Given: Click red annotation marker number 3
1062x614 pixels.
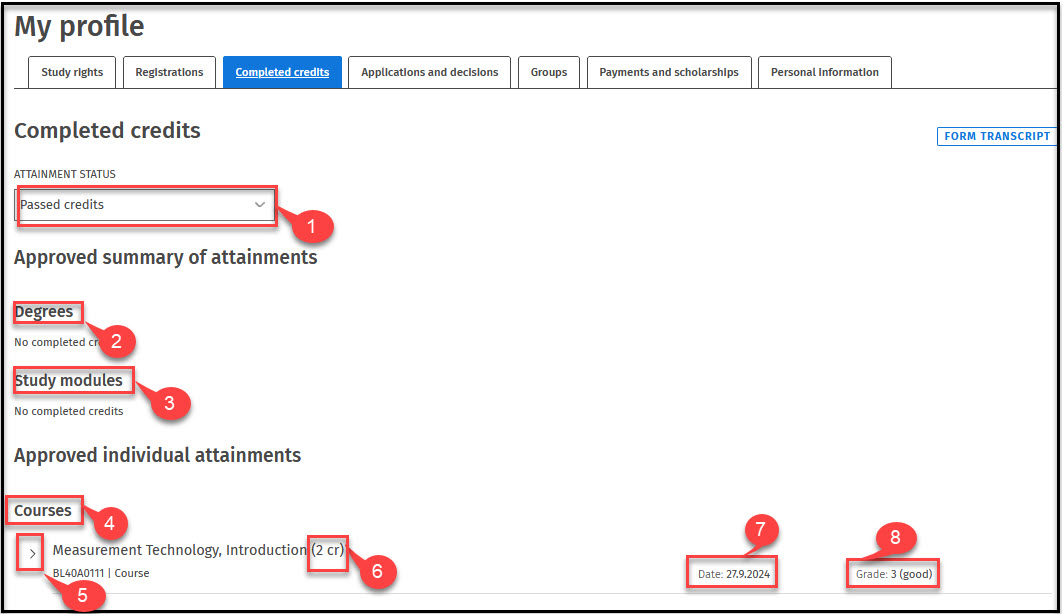Looking at the screenshot, I should (x=169, y=403).
